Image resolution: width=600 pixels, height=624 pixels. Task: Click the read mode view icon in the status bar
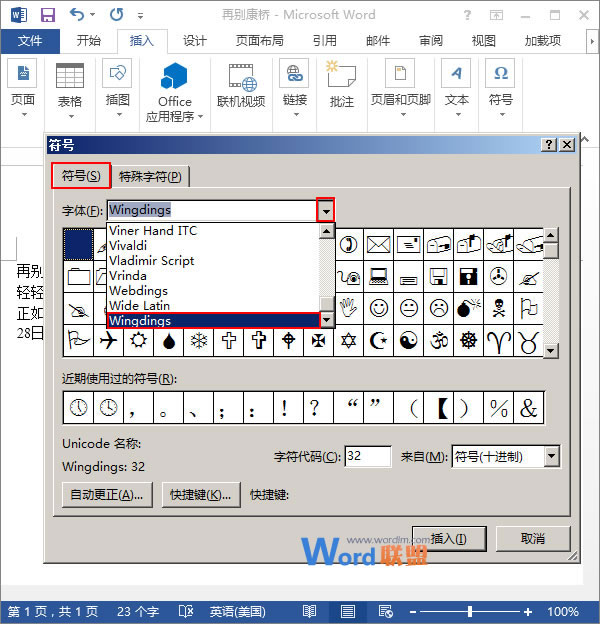point(310,611)
